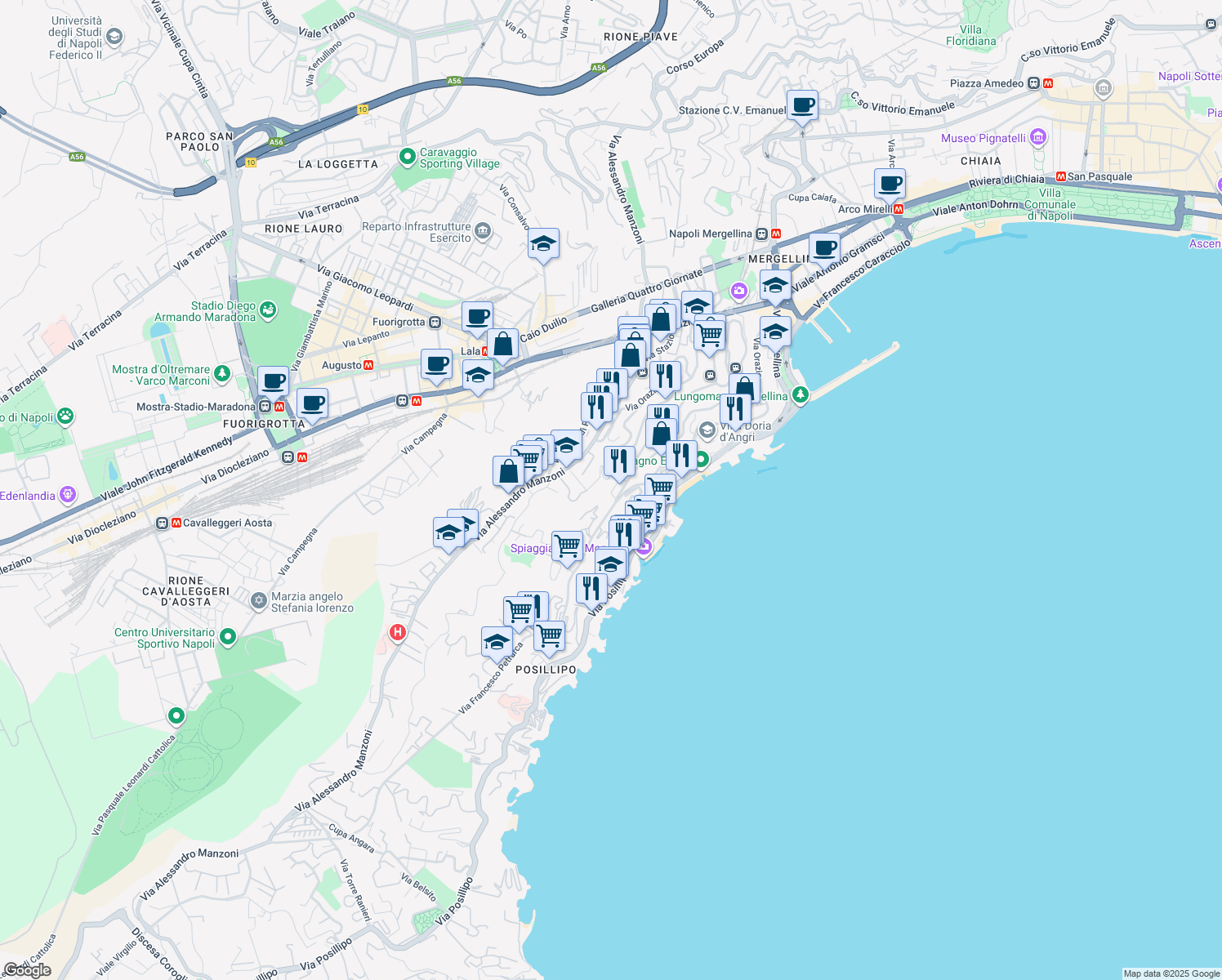Viewport: 1222px width, 980px height.
Task: Click the graduation cap marker near Posillipo
Action: 496,641
